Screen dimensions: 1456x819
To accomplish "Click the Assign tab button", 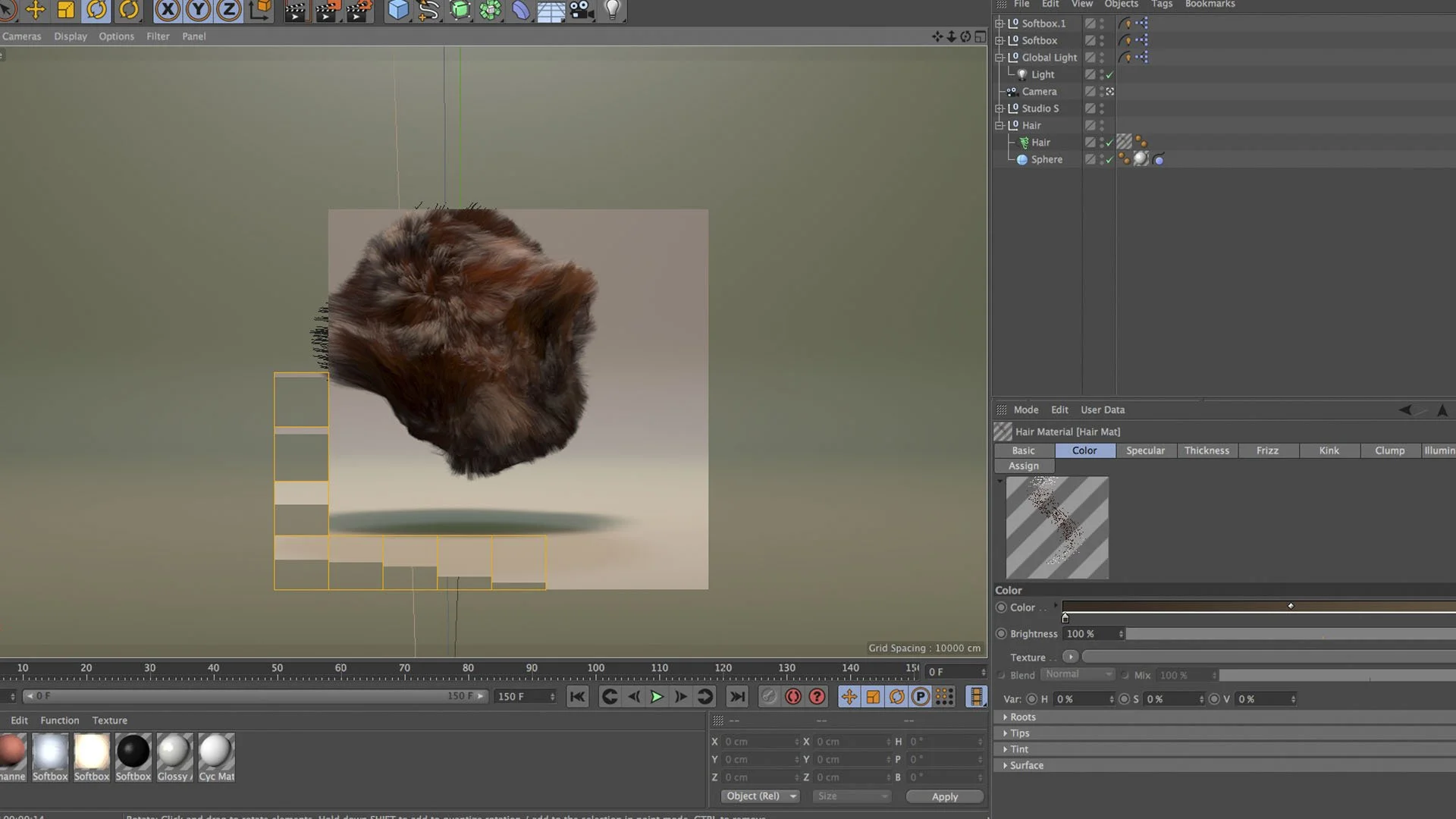I will [1024, 466].
